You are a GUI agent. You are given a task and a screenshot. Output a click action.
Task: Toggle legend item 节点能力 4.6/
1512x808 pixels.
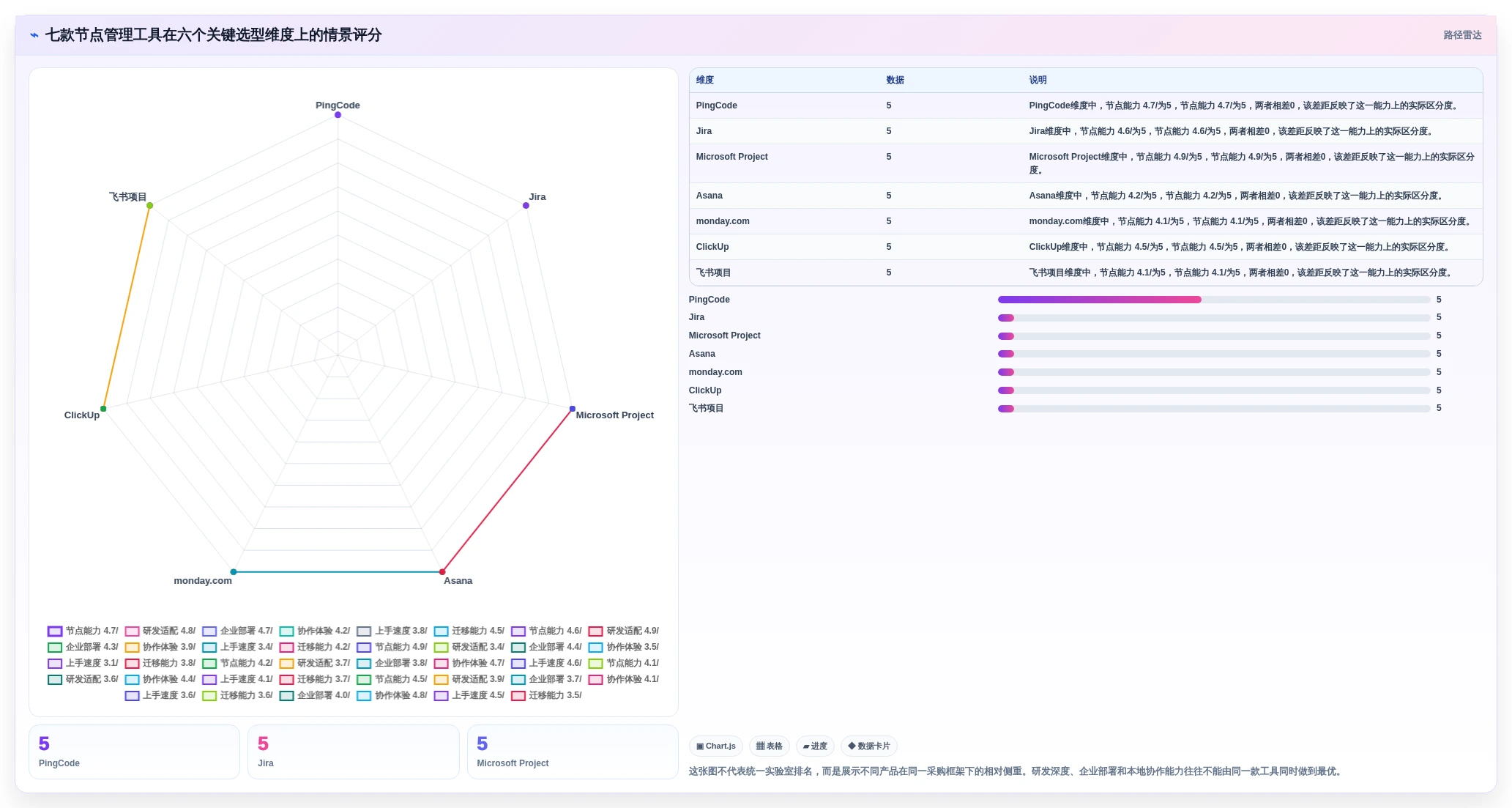click(x=546, y=631)
